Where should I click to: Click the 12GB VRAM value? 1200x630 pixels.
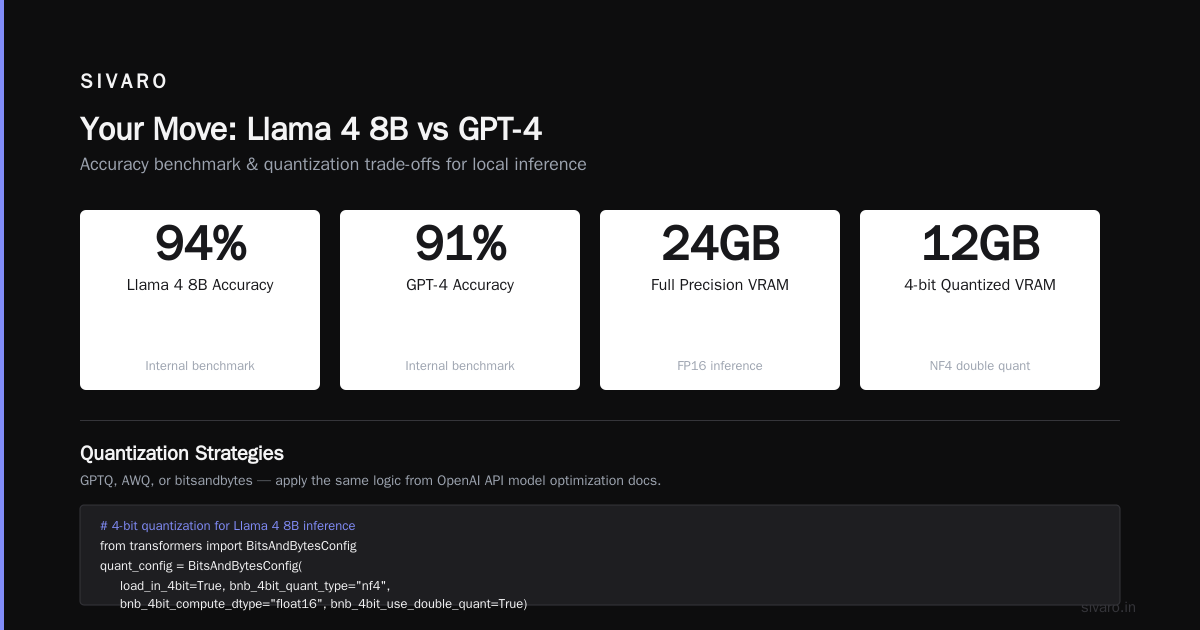pos(980,244)
